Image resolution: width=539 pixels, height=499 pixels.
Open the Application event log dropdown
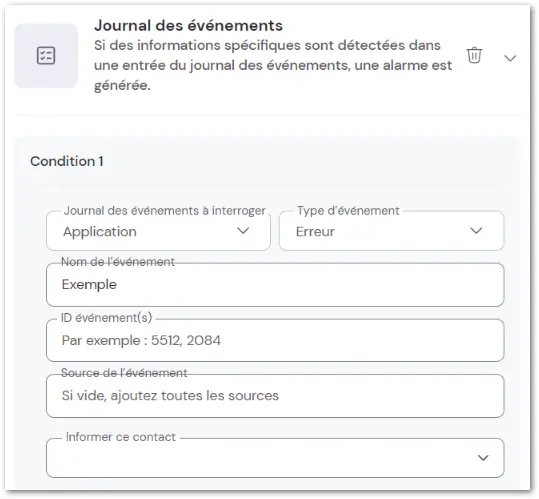click(x=158, y=231)
